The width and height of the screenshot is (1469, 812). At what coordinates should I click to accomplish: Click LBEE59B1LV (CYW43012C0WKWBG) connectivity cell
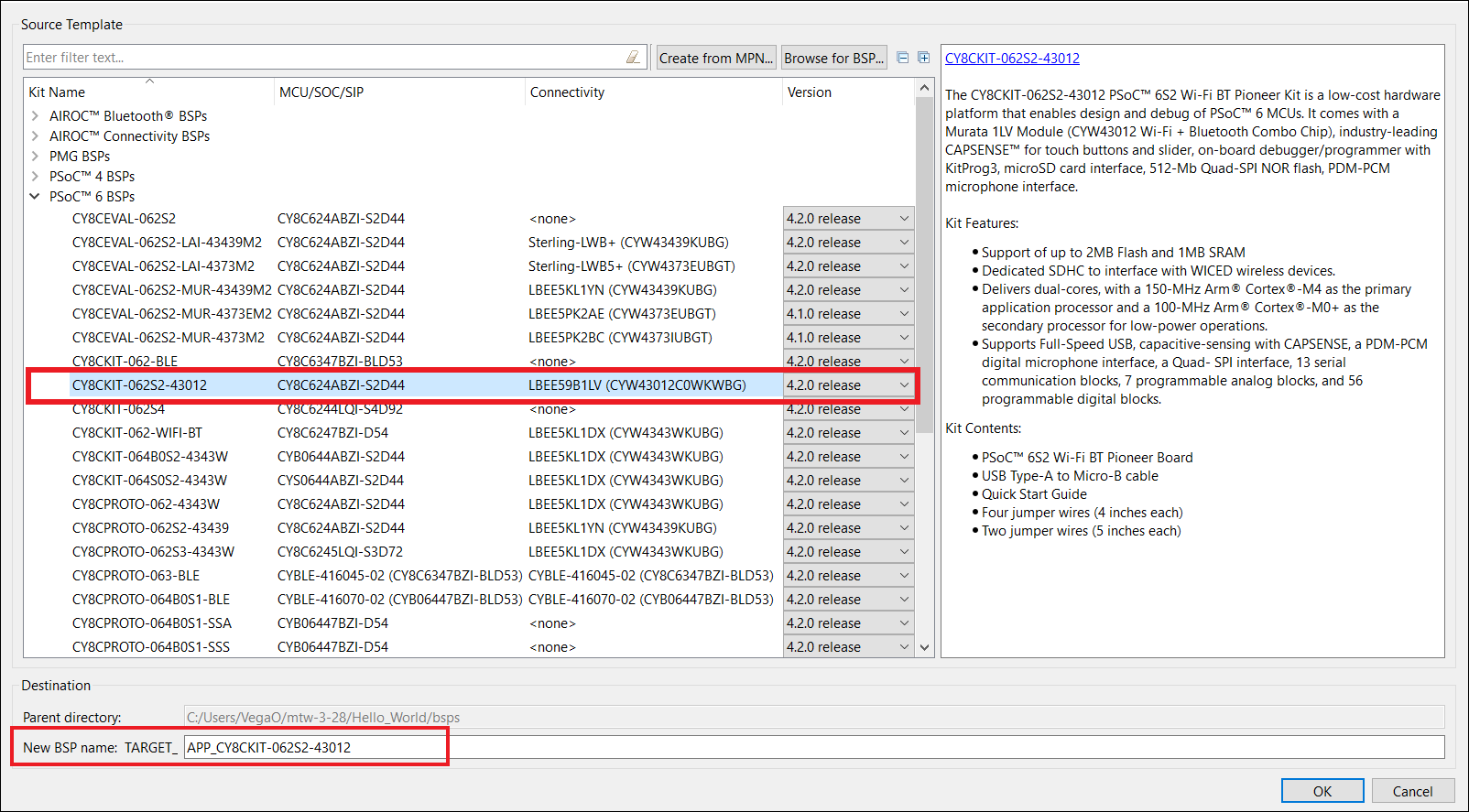[637, 385]
